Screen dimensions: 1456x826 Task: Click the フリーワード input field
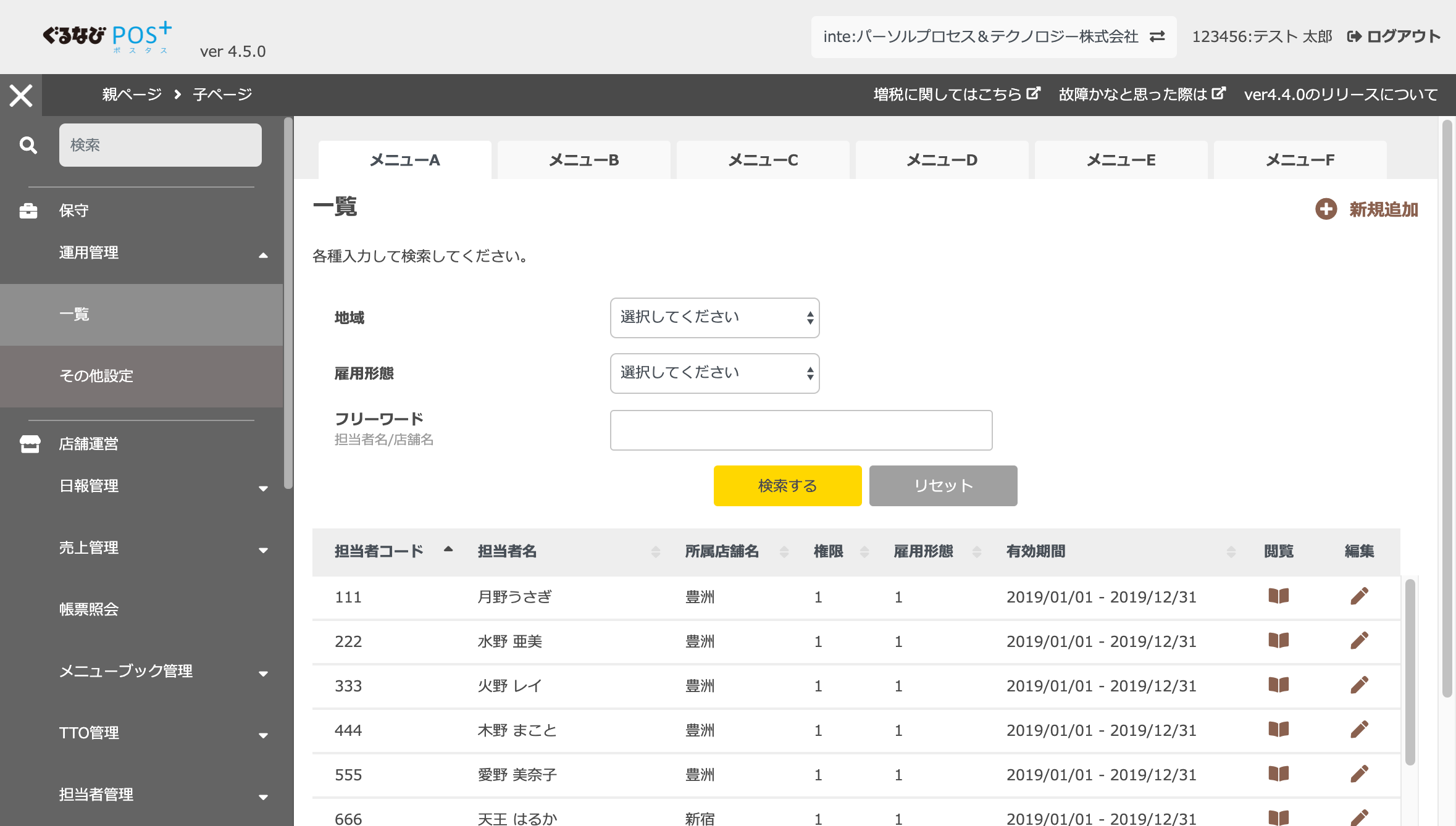click(801, 430)
